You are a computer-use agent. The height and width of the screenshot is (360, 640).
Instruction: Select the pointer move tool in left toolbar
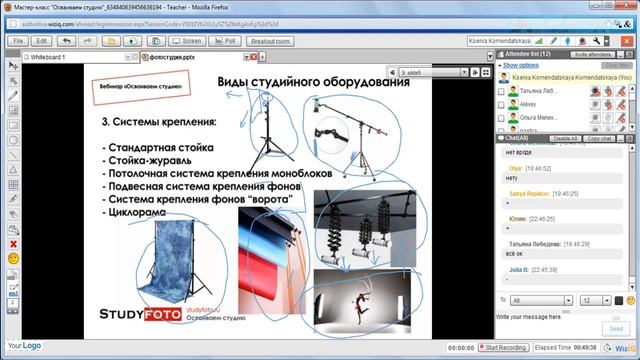13,65
